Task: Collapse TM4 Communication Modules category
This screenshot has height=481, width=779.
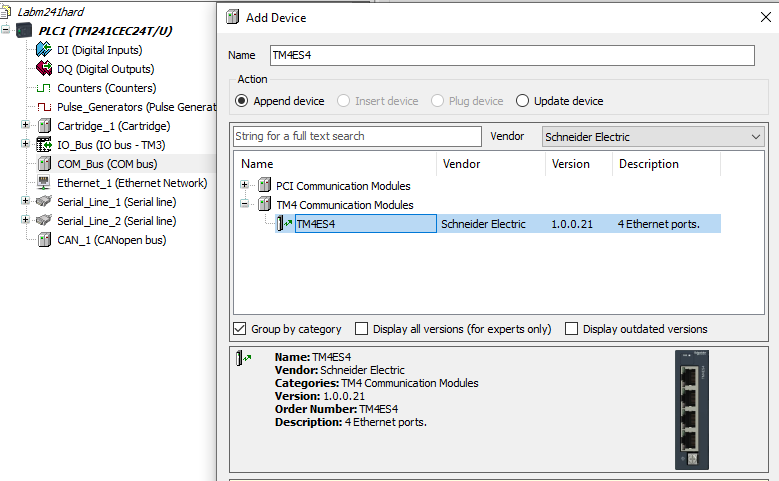Action: click(x=246, y=205)
